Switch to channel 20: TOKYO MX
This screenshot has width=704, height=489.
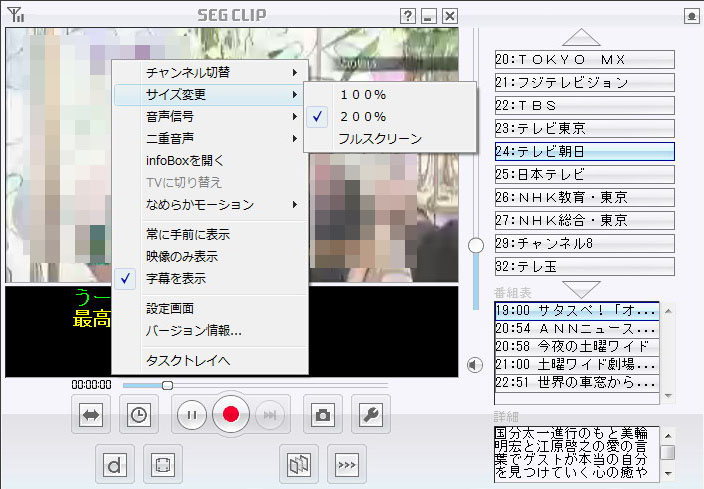[x=585, y=60]
